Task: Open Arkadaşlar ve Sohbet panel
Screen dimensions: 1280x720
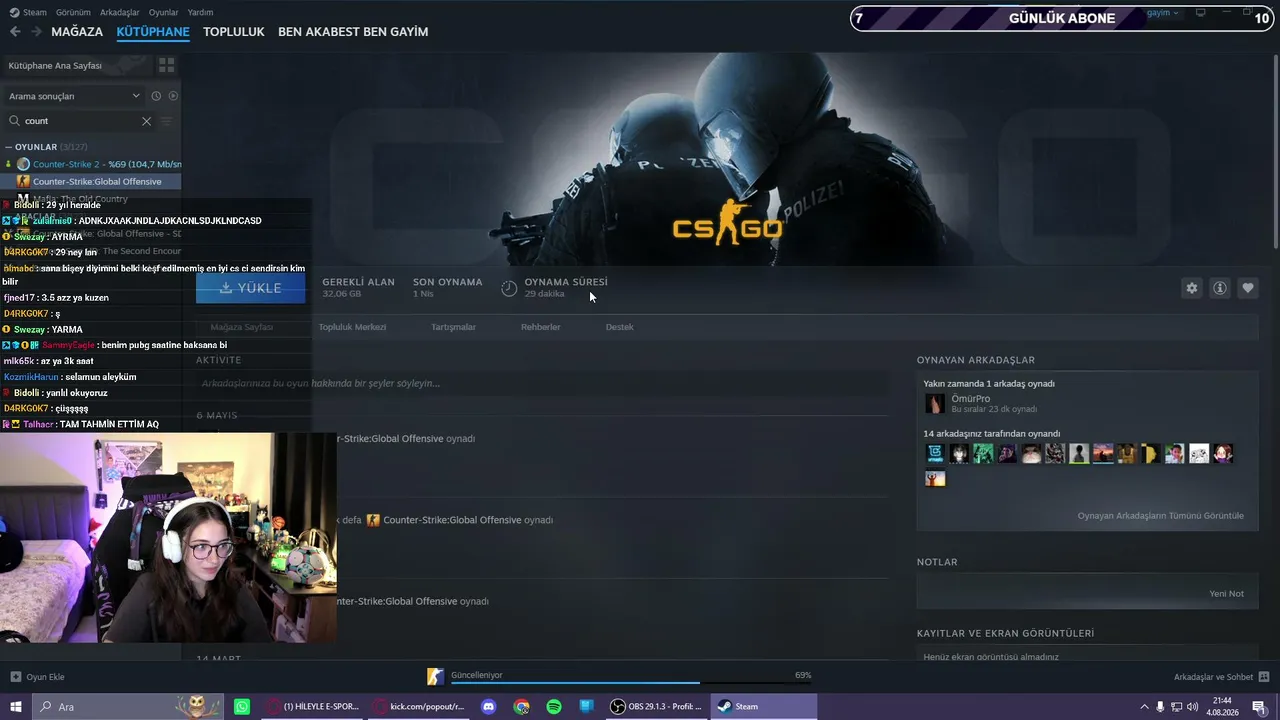Action: (x=1222, y=677)
